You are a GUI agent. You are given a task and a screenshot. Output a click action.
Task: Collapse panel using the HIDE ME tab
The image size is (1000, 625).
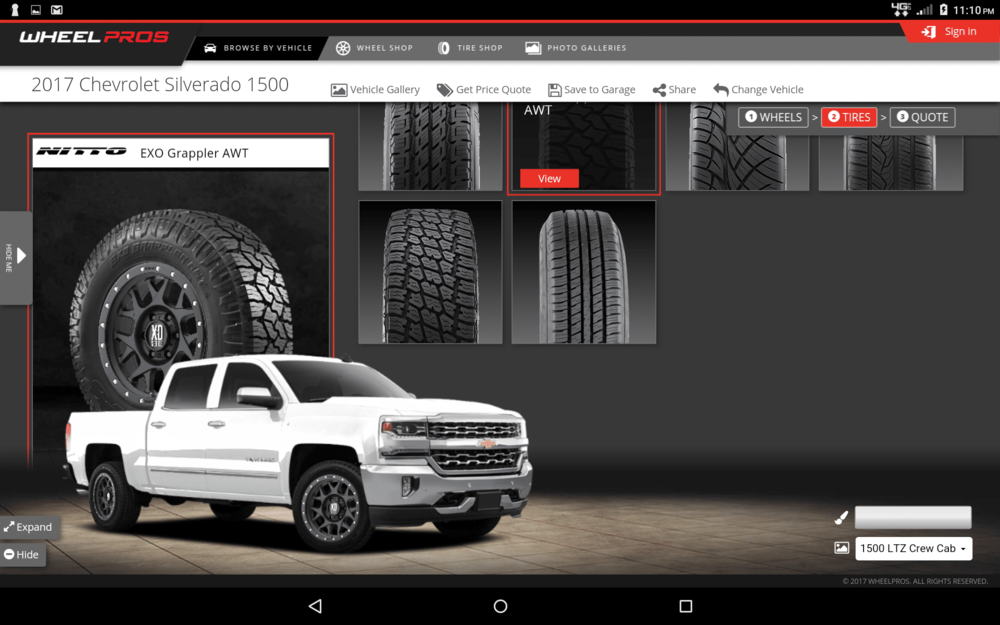15,258
